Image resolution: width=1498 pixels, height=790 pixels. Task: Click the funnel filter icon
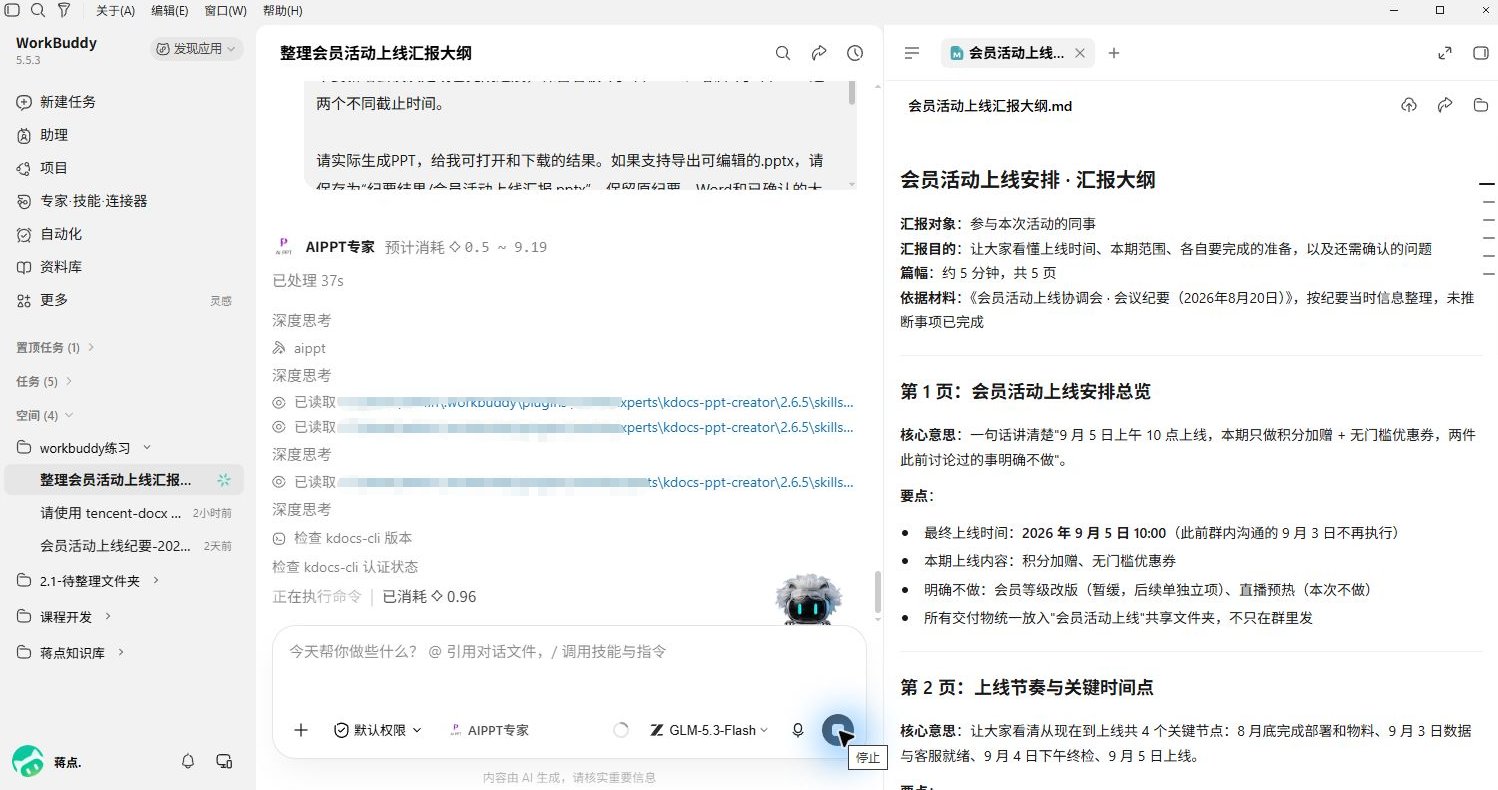point(64,10)
